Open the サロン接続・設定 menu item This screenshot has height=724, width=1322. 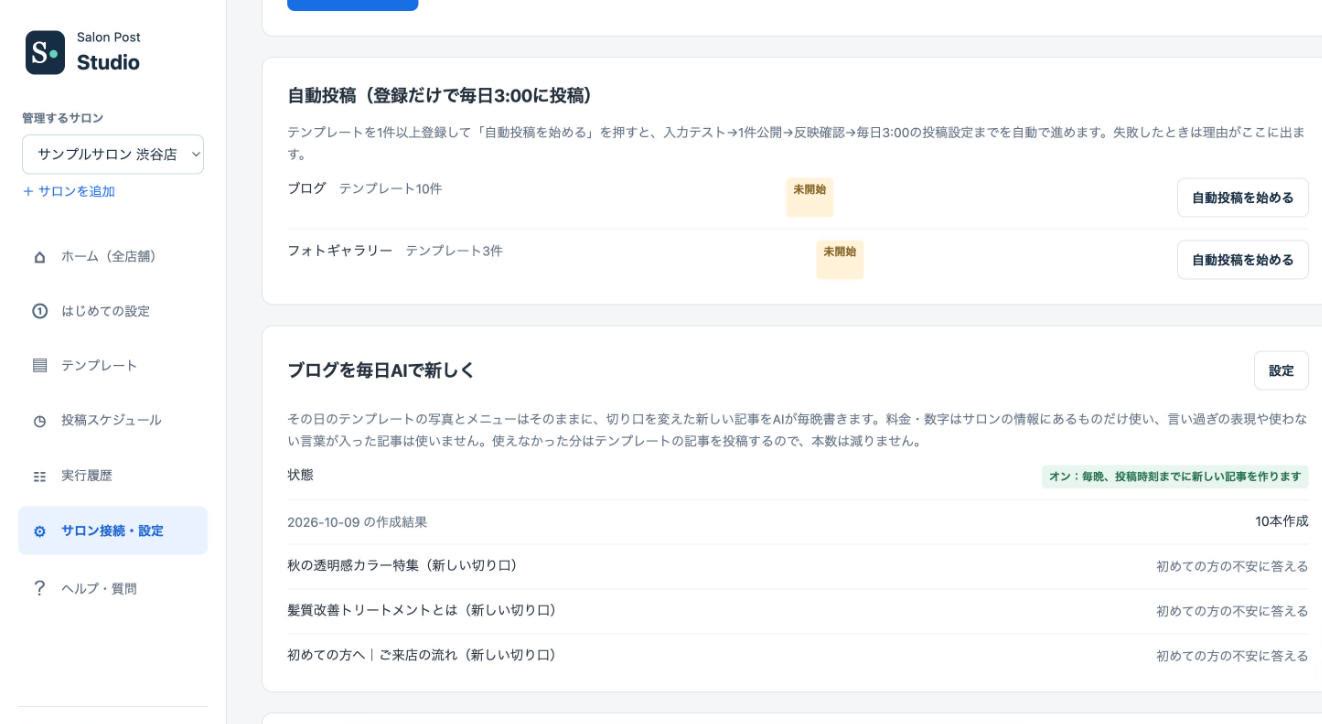point(113,530)
